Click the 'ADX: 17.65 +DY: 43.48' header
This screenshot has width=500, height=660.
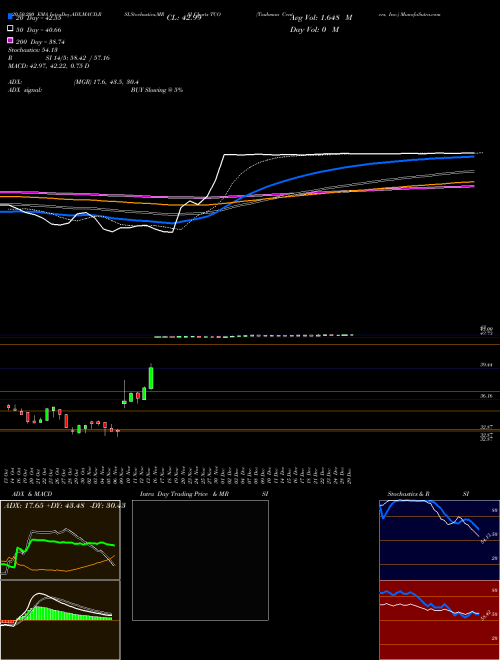(45, 506)
